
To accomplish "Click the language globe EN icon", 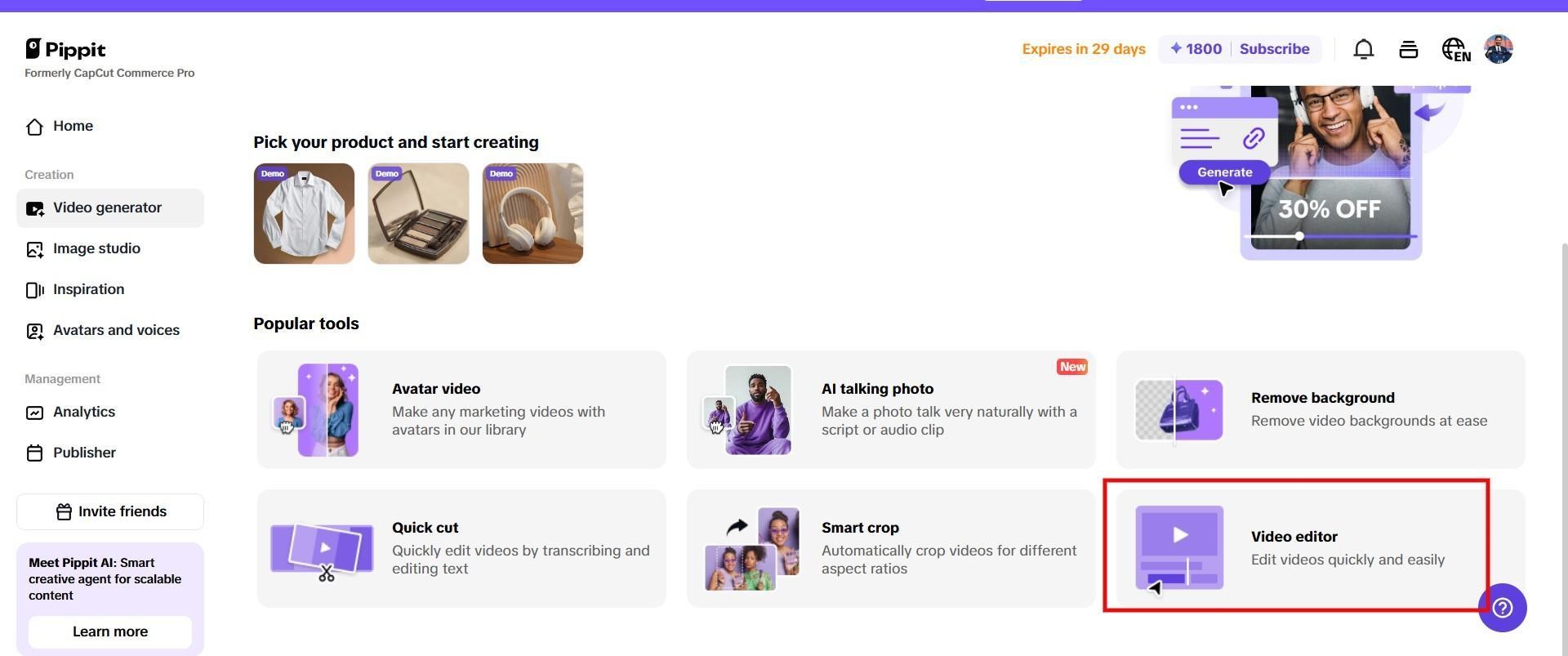I will point(1455,50).
